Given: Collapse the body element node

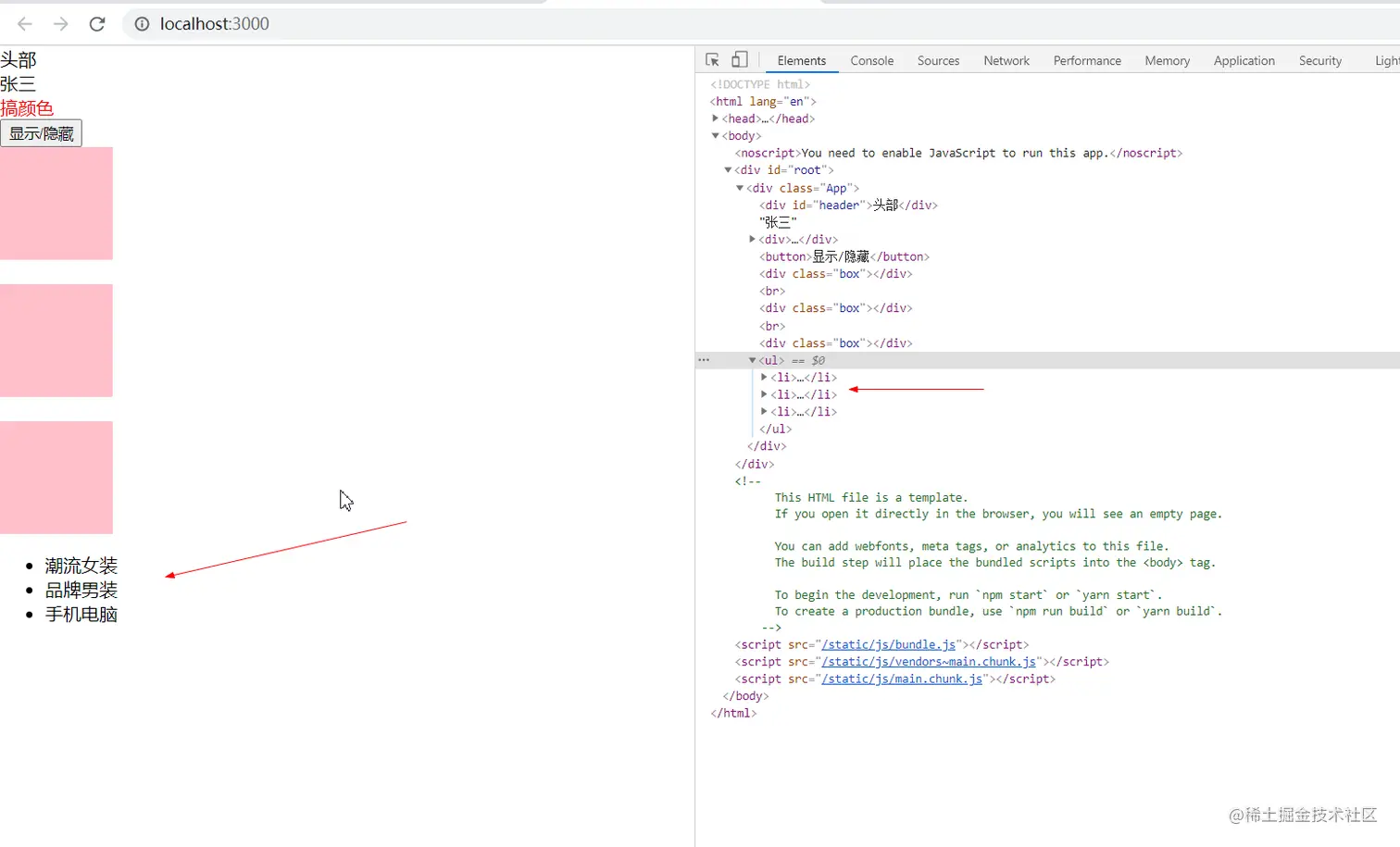Looking at the screenshot, I should (715, 136).
